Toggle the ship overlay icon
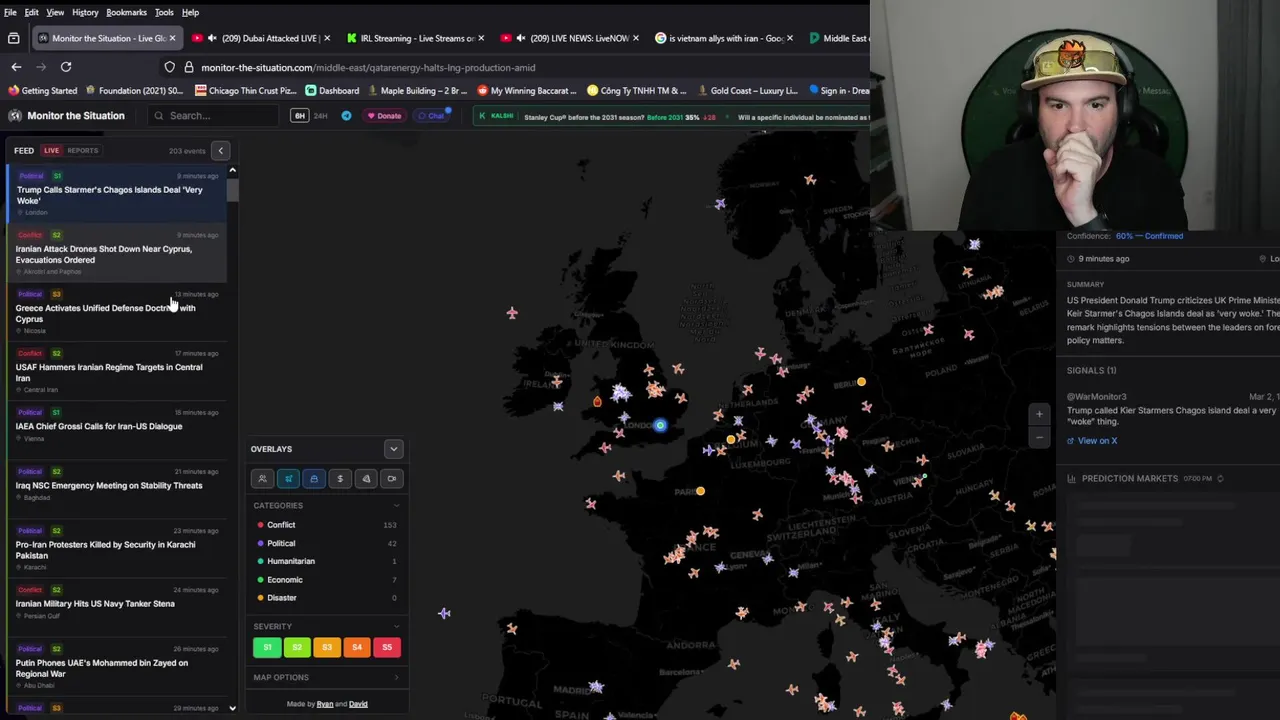Viewport: 1280px width, 720px height. pos(314,479)
